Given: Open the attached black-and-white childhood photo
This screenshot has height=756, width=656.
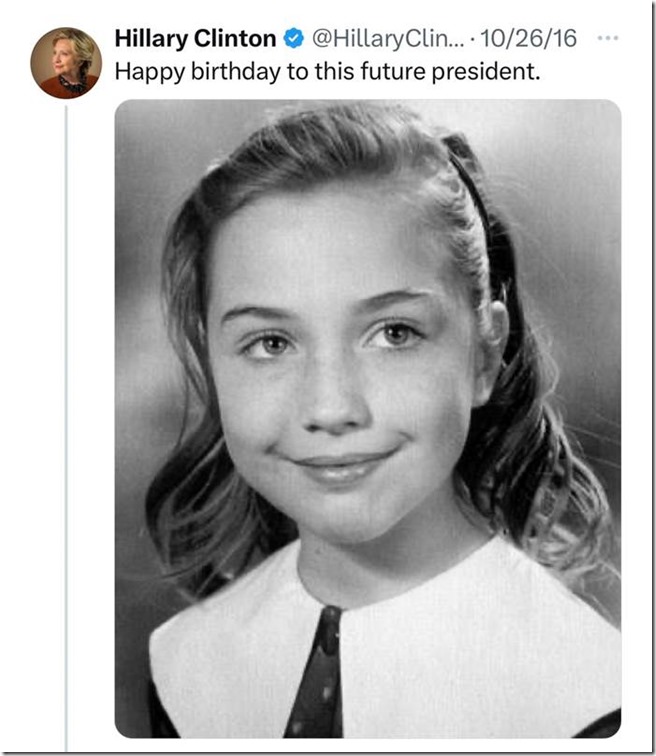Looking at the screenshot, I should pos(367,418).
